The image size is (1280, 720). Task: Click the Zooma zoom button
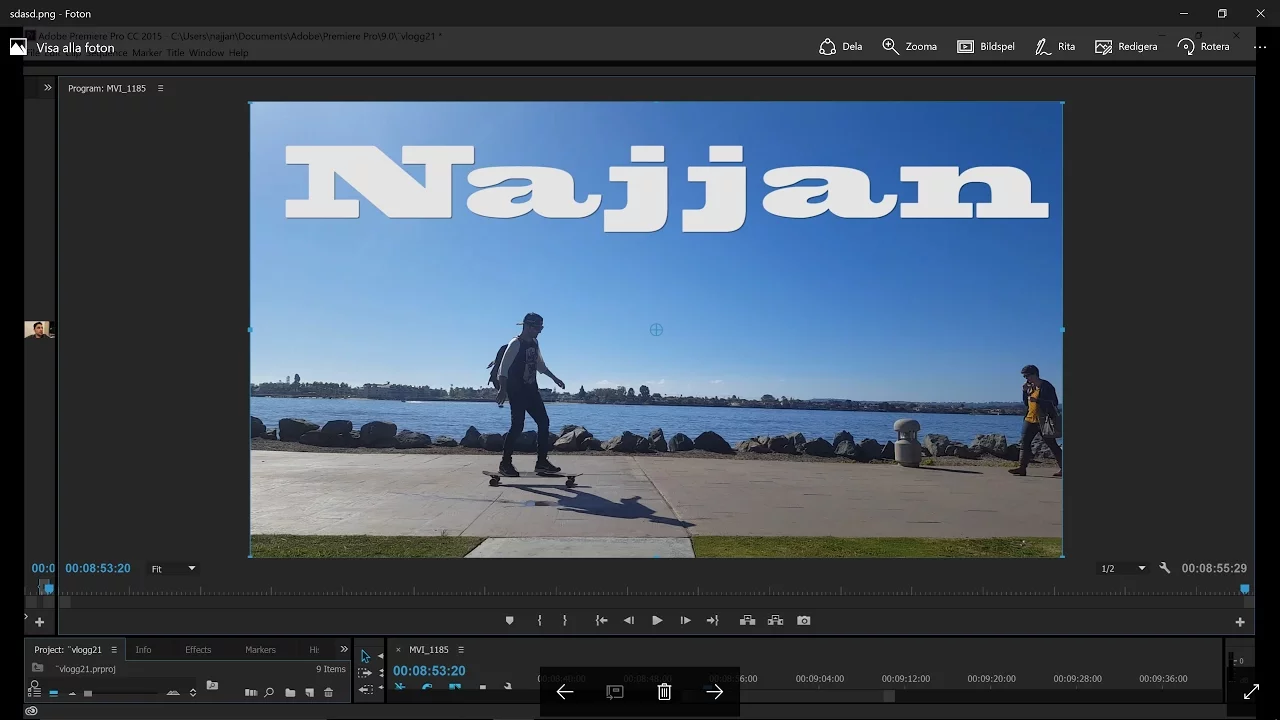tap(909, 47)
